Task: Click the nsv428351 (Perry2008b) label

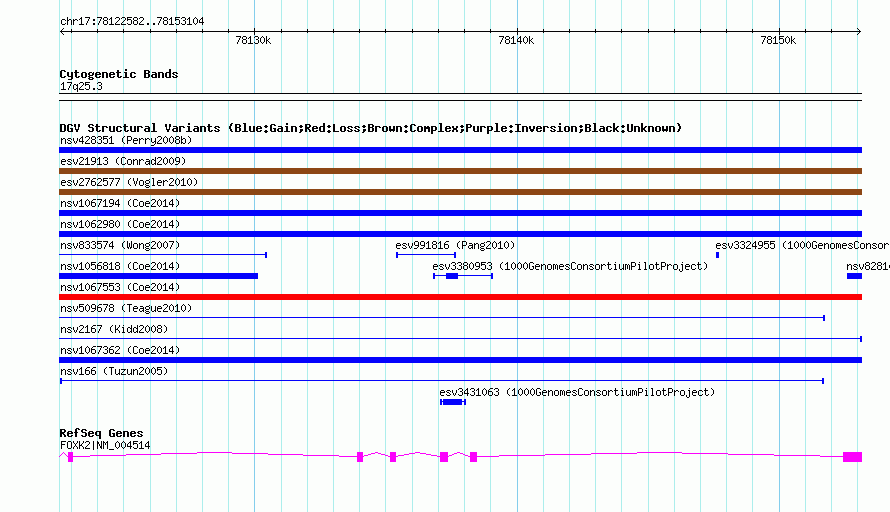Action: click(x=126, y=140)
